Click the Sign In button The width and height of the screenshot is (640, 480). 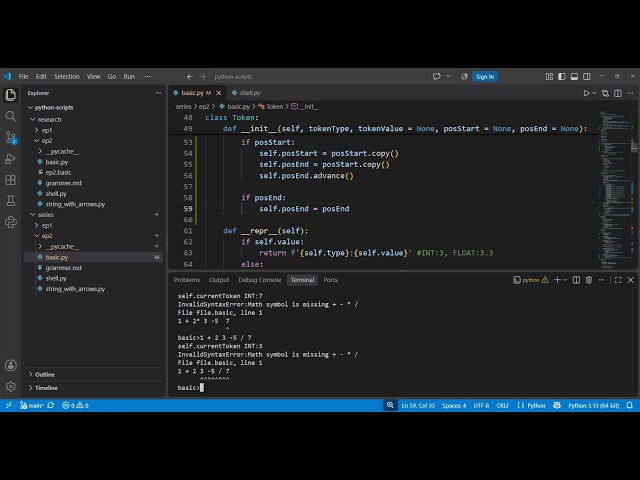click(x=484, y=76)
